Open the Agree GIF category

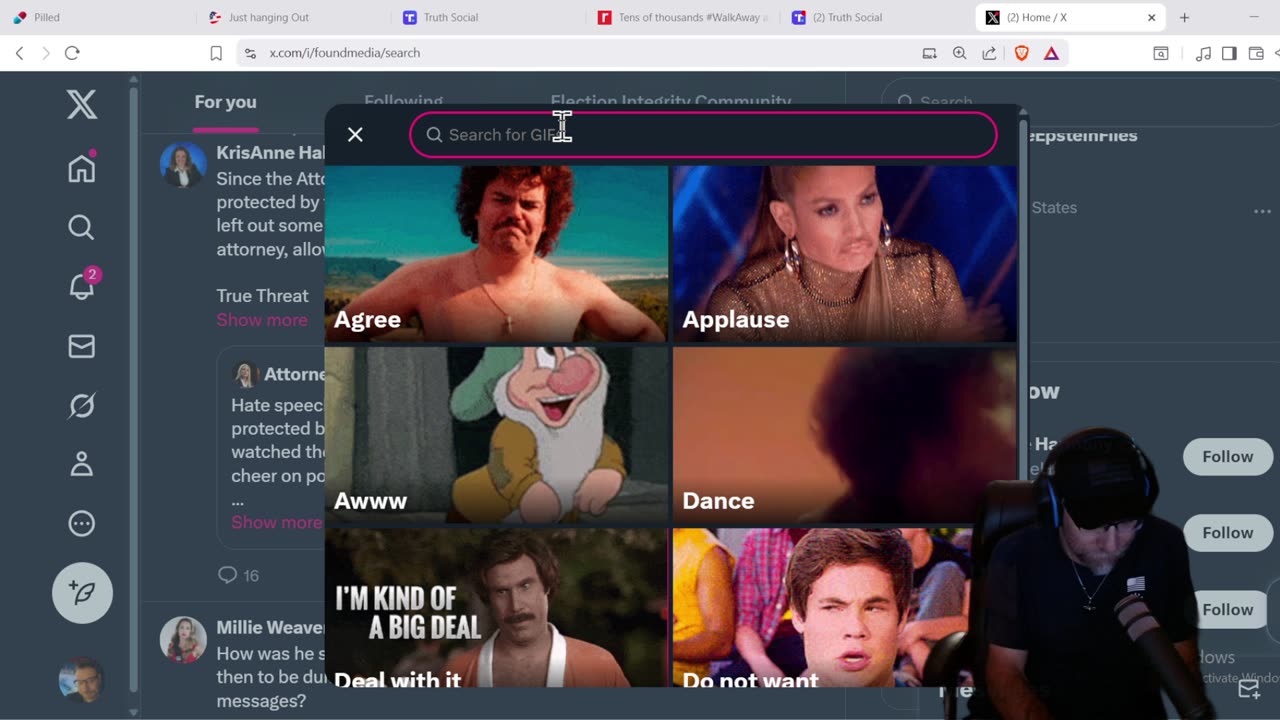[x=496, y=254]
